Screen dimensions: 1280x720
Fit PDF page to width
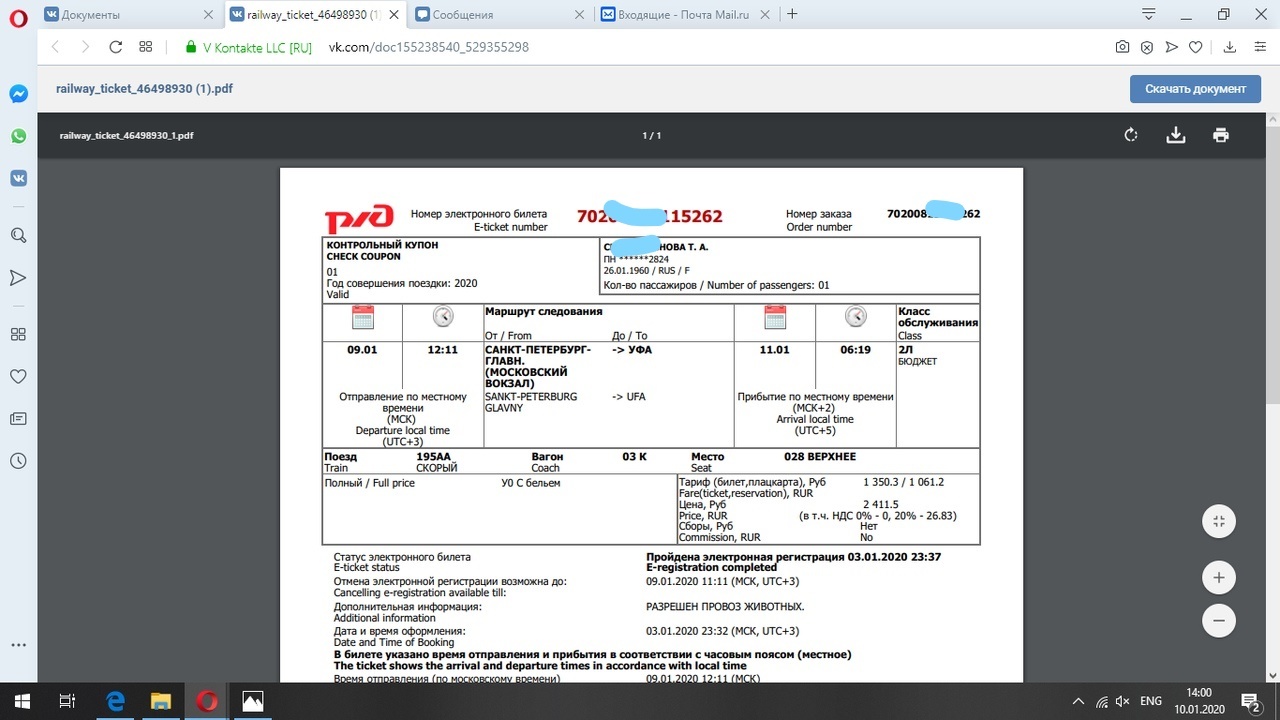[x=1218, y=521]
